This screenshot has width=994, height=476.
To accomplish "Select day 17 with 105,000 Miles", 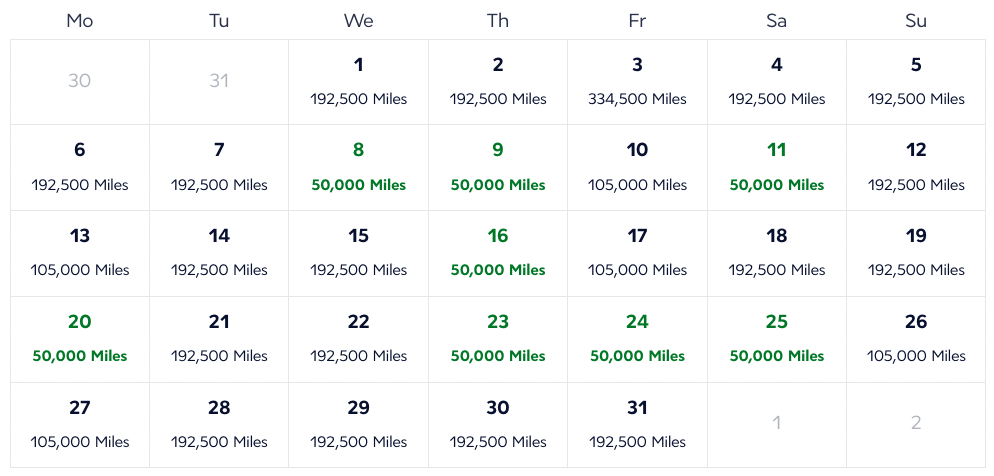I will pos(637,252).
